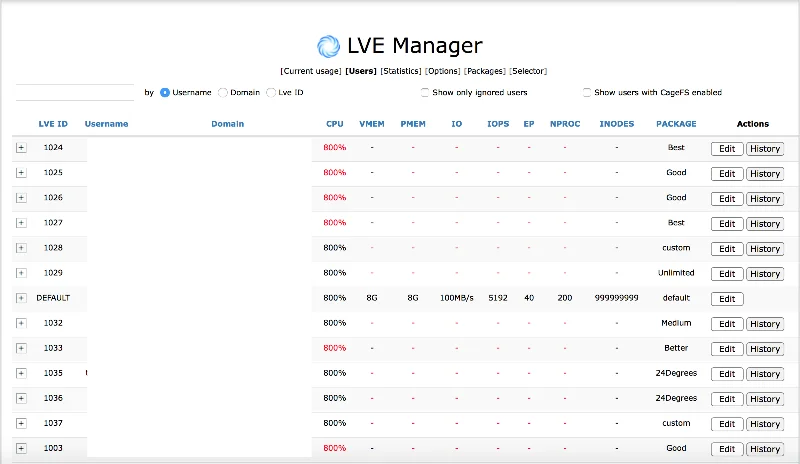
Task: Expand row for LVE ID 1029
Action: [x=21, y=273]
